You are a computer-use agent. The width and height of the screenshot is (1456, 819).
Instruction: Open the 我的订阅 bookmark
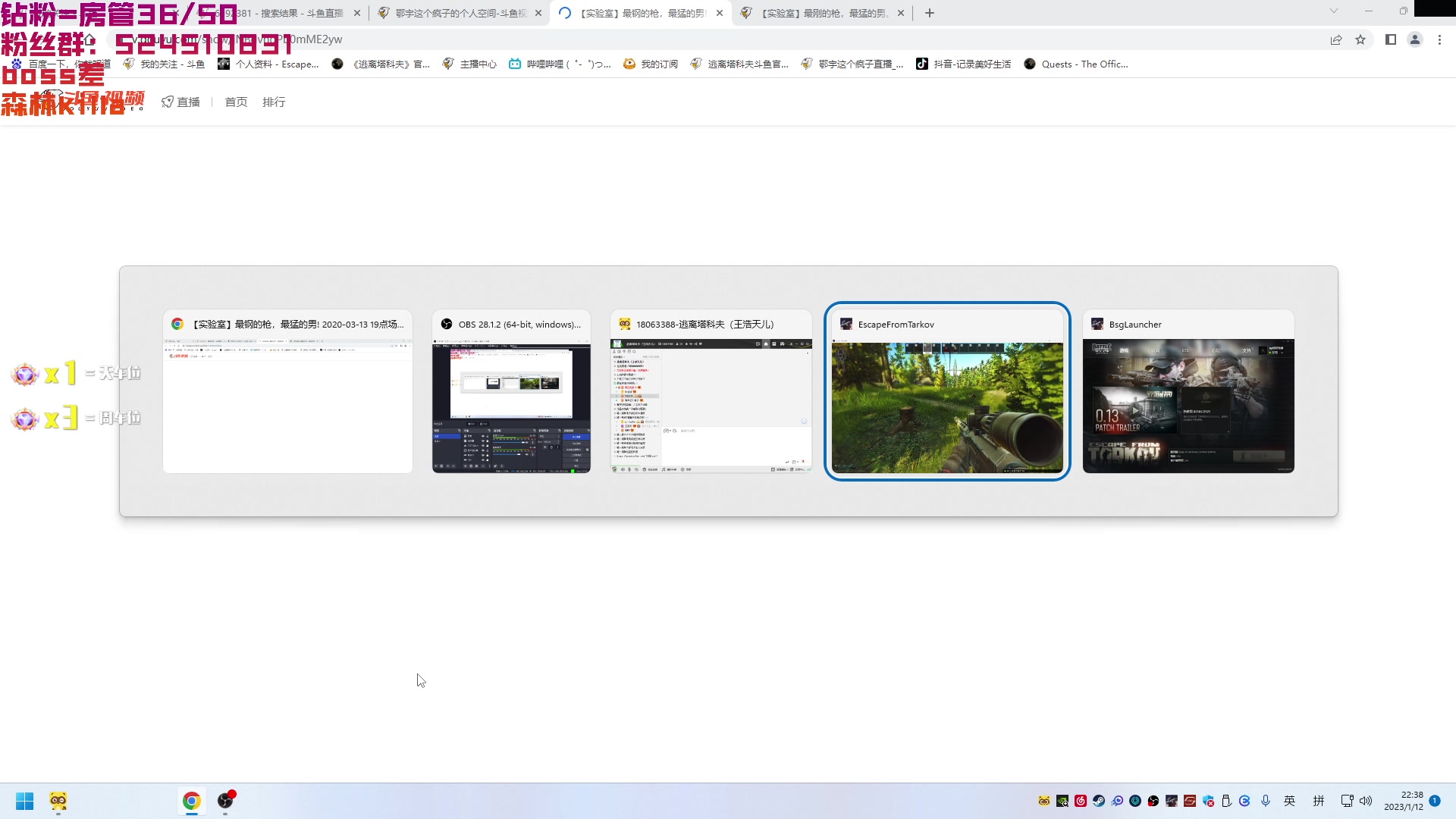click(x=651, y=64)
